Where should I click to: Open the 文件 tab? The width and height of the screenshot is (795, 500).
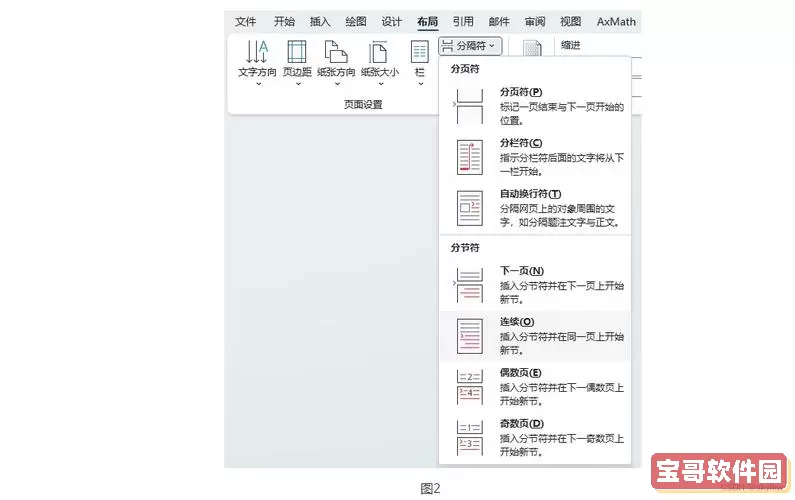pos(245,22)
